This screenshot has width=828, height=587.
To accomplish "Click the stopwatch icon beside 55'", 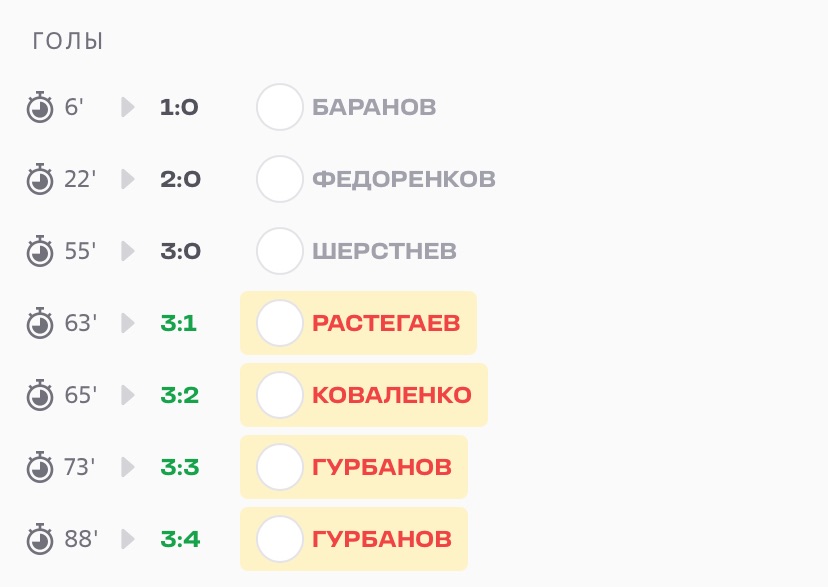I will click(39, 252).
